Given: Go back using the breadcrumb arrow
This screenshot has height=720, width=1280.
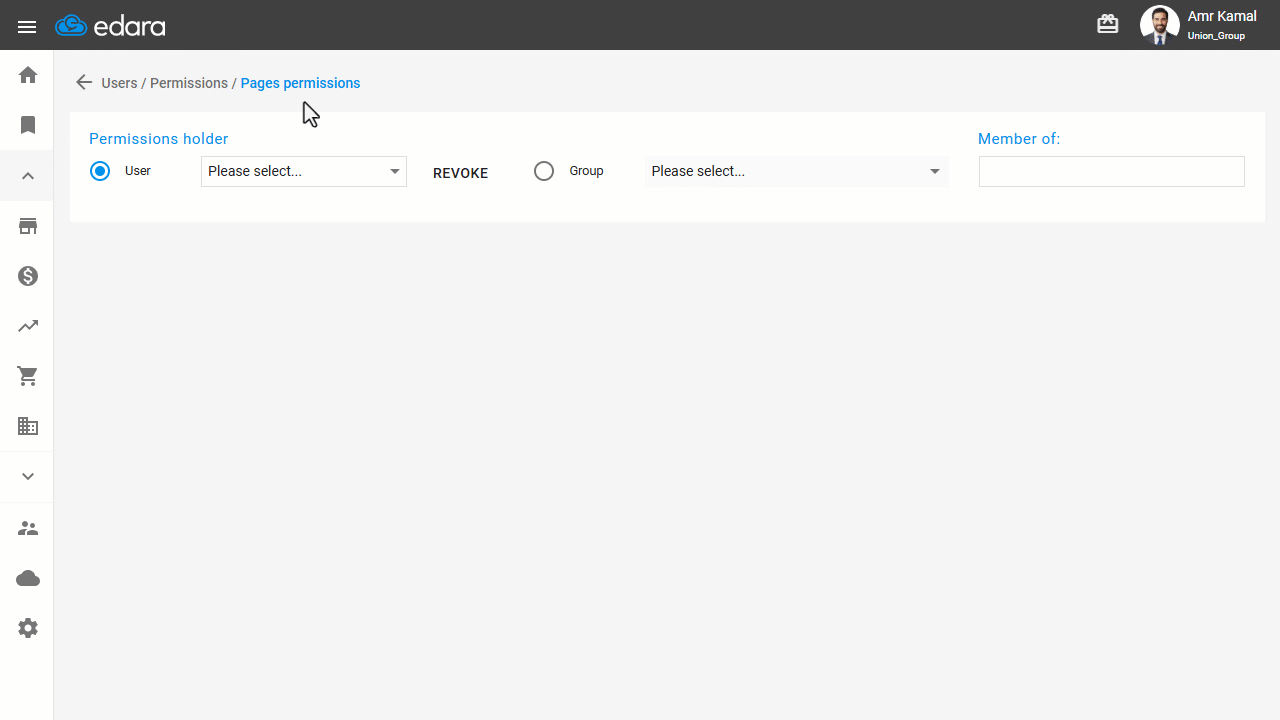Looking at the screenshot, I should [84, 83].
